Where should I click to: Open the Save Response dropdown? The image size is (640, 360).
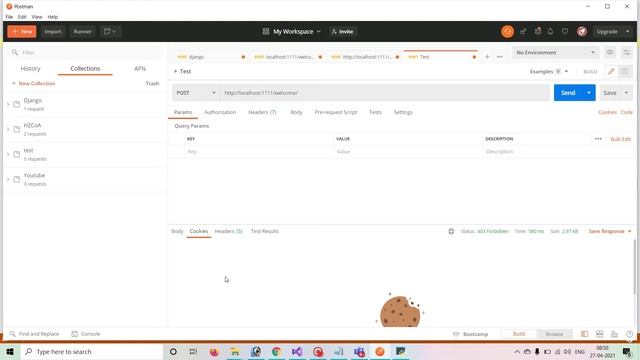tap(610, 231)
